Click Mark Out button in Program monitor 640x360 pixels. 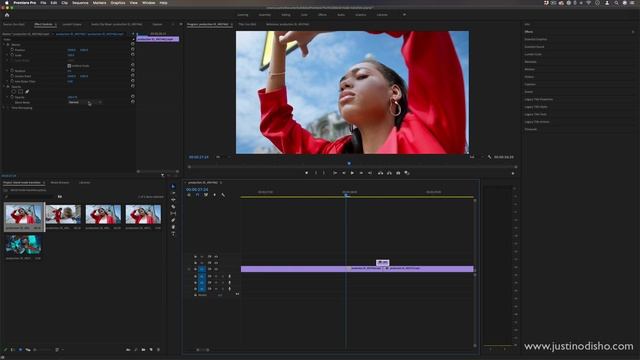[324, 173]
